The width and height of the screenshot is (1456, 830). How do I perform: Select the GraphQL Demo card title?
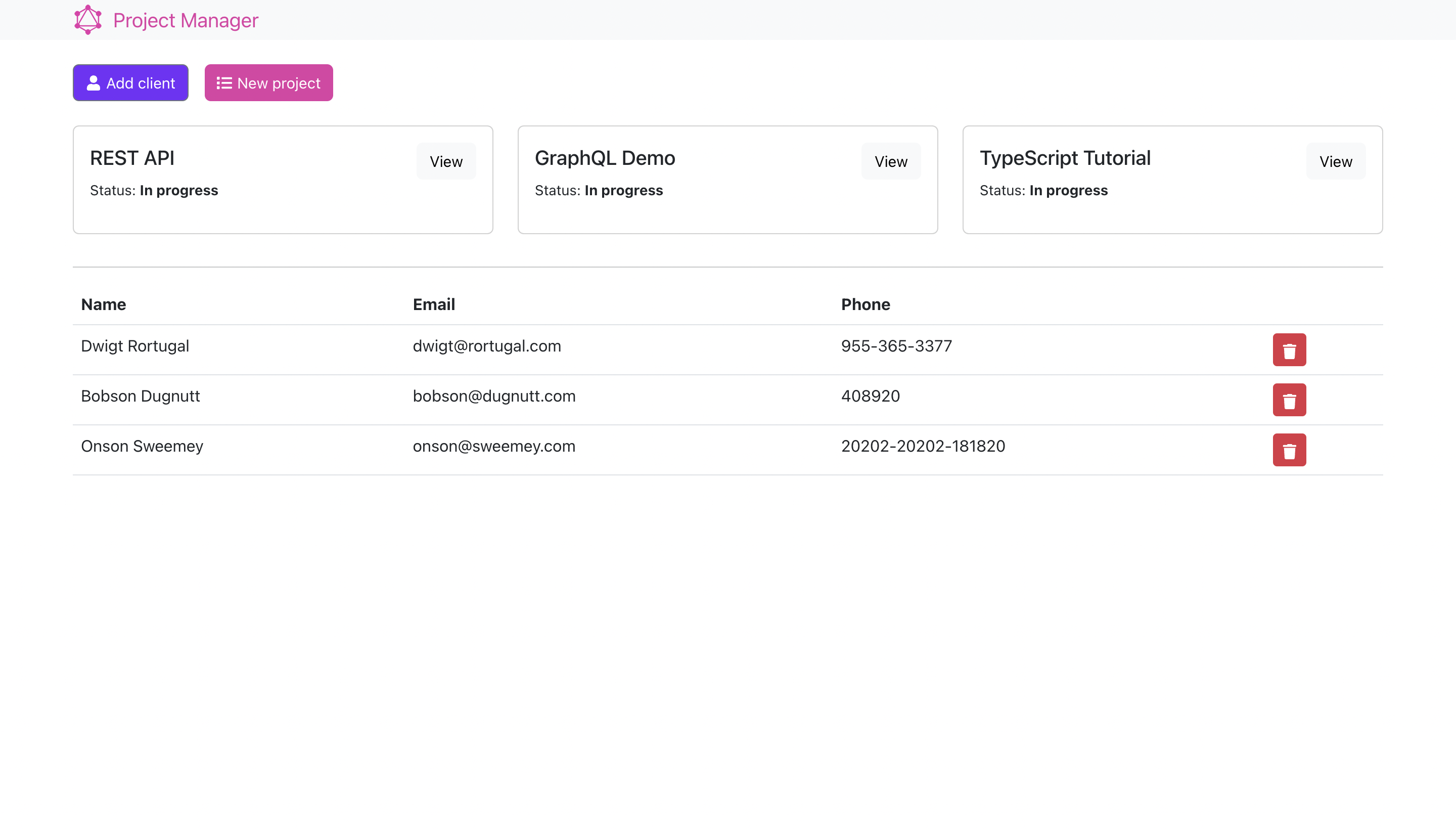pos(605,158)
